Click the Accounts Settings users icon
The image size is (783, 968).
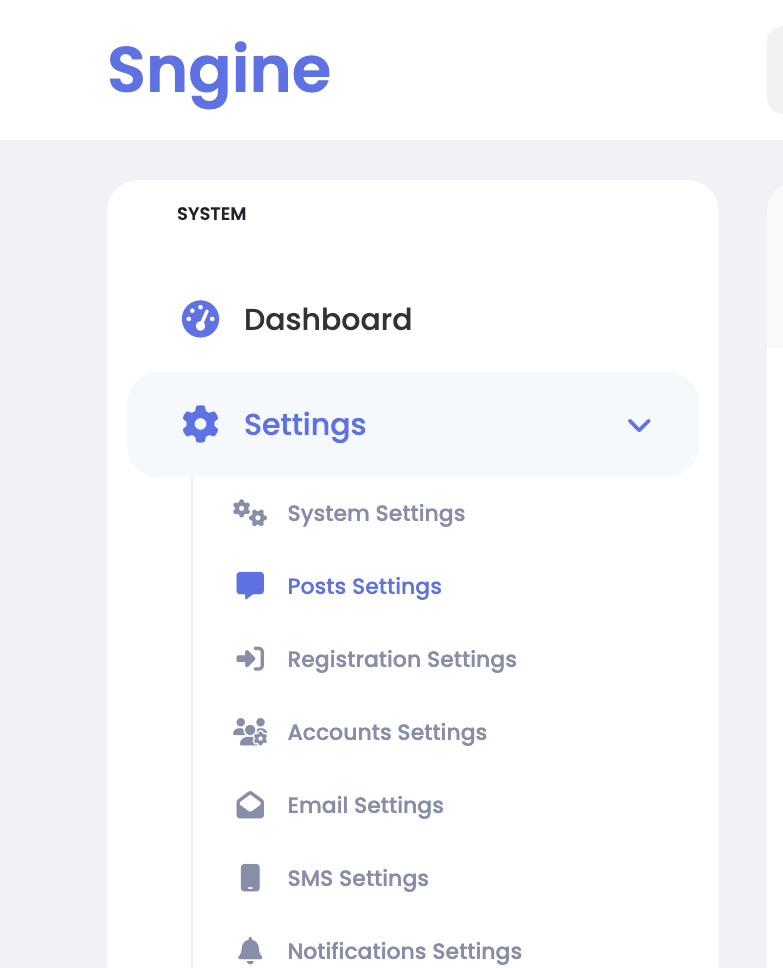250,732
